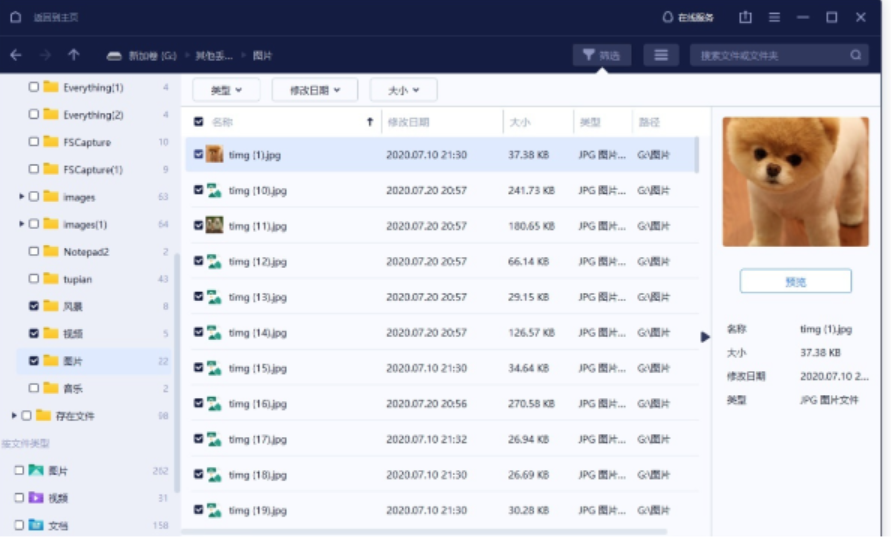Screen dimensions: 891x540
Task: Click the file list vertical scrollbar
Action: (x=696, y=155)
